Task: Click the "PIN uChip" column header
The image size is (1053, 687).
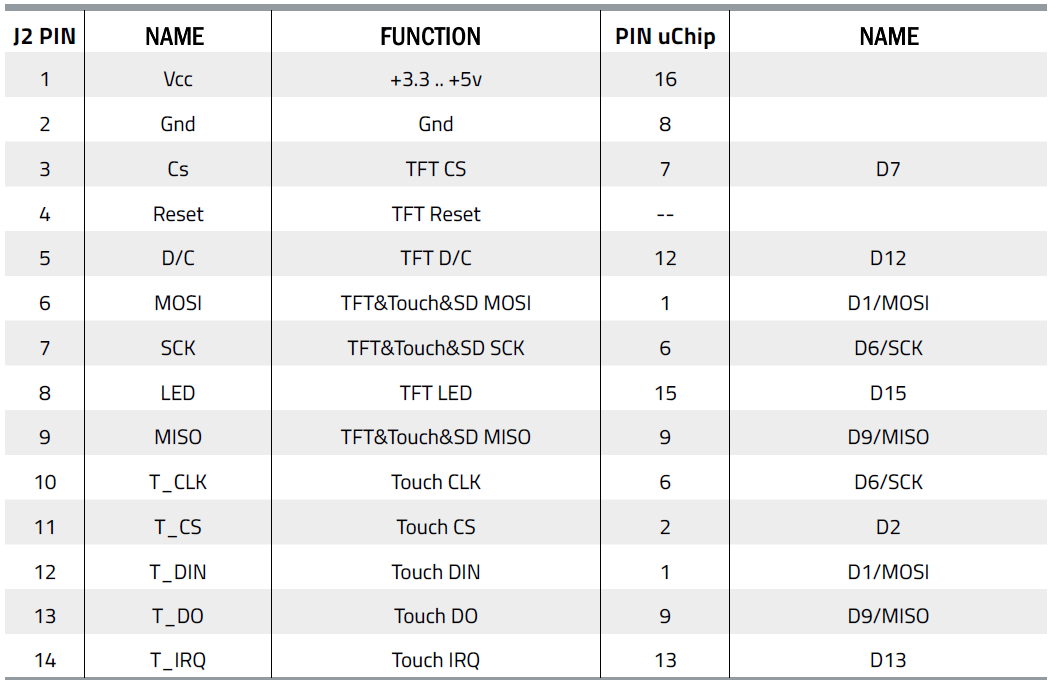Action: tap(665, 37)
